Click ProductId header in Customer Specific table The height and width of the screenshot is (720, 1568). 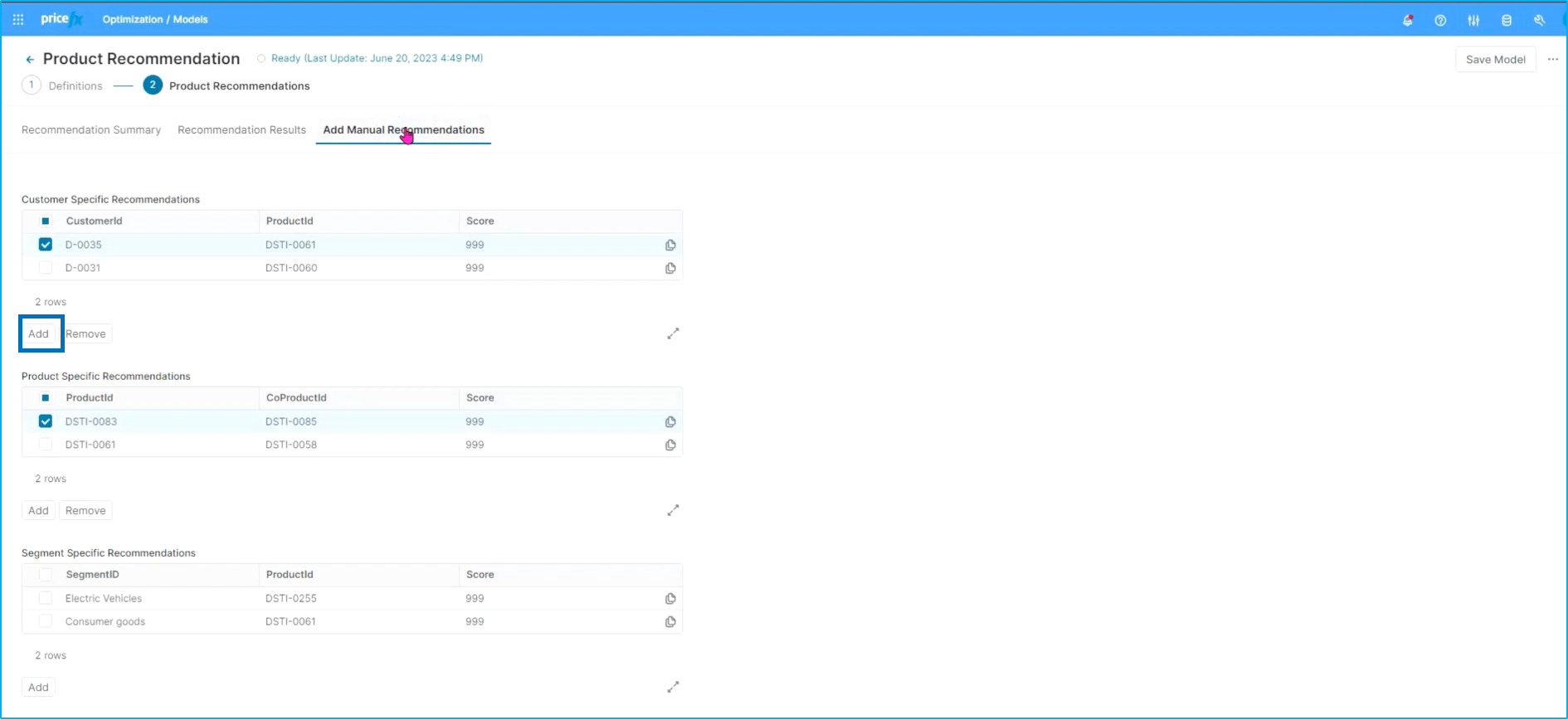290,221
